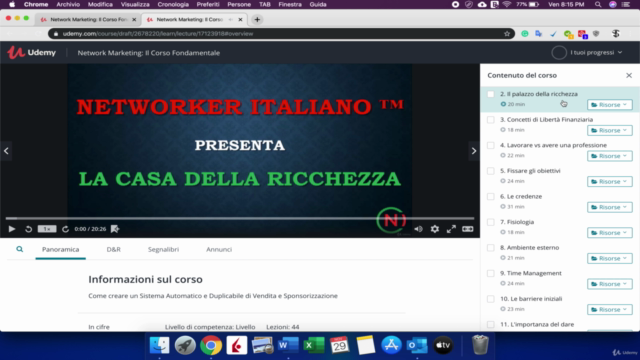Go to the next lecture arrow
Viewport: 640px width, 360px height.
[x=473, y=151]
